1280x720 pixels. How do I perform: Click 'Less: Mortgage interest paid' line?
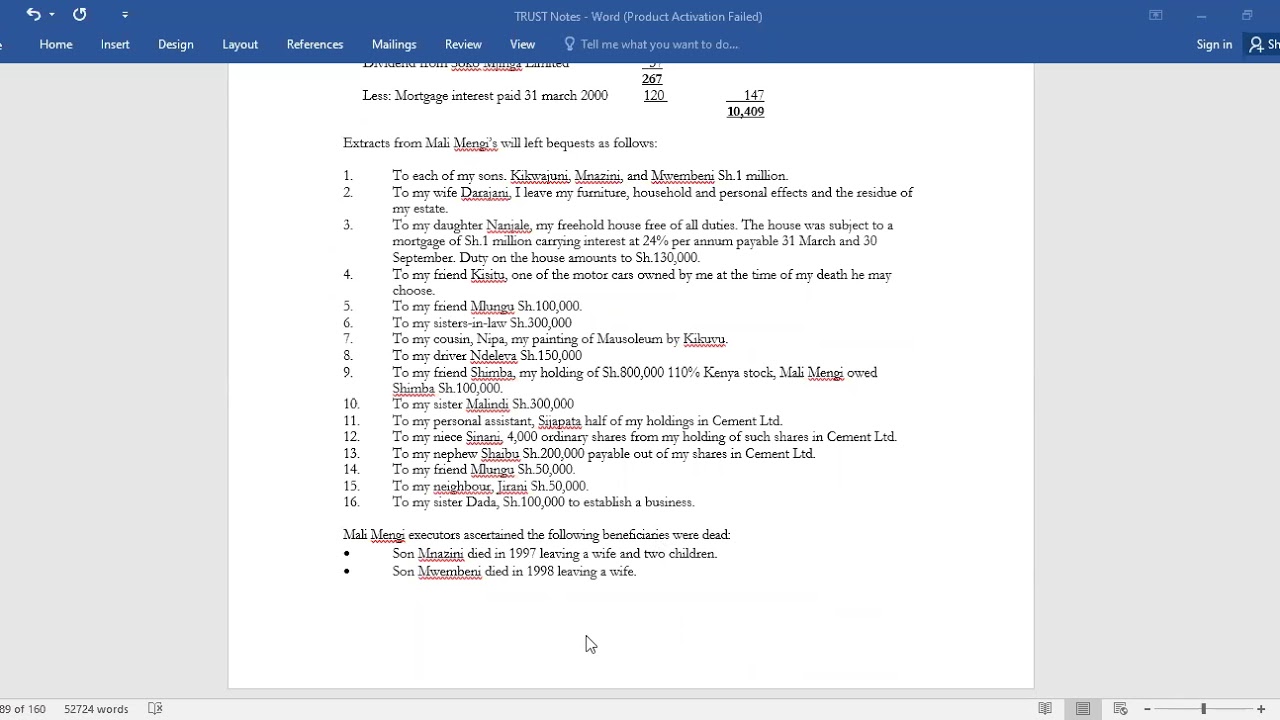(484, 96)
